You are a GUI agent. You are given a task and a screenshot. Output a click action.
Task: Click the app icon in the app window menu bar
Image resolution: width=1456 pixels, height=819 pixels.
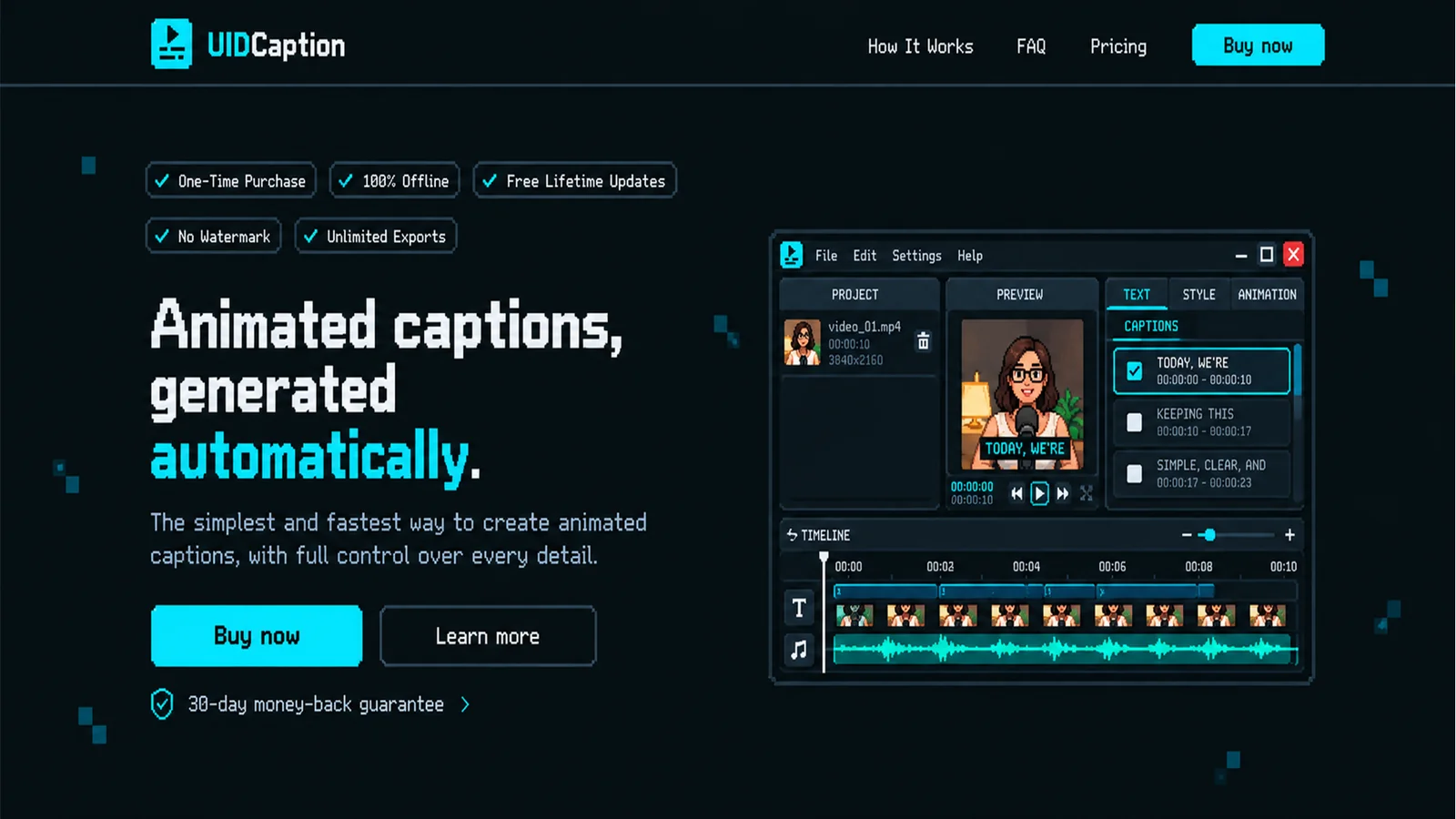point(792,255)
